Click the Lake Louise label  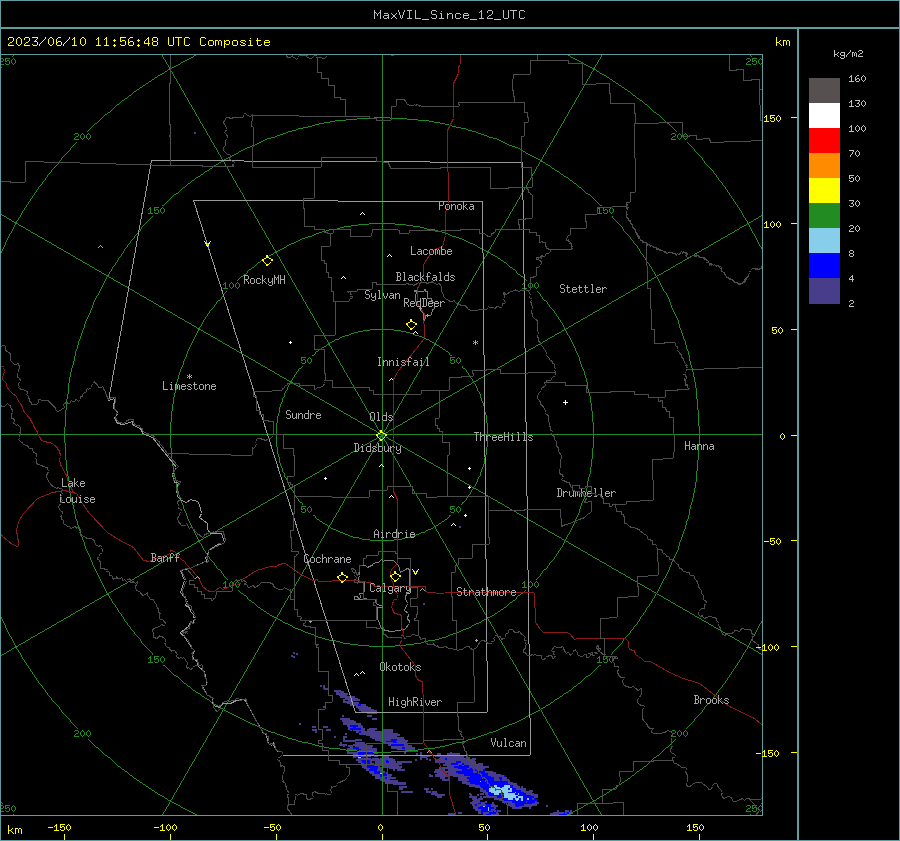(x=77, y=491)
